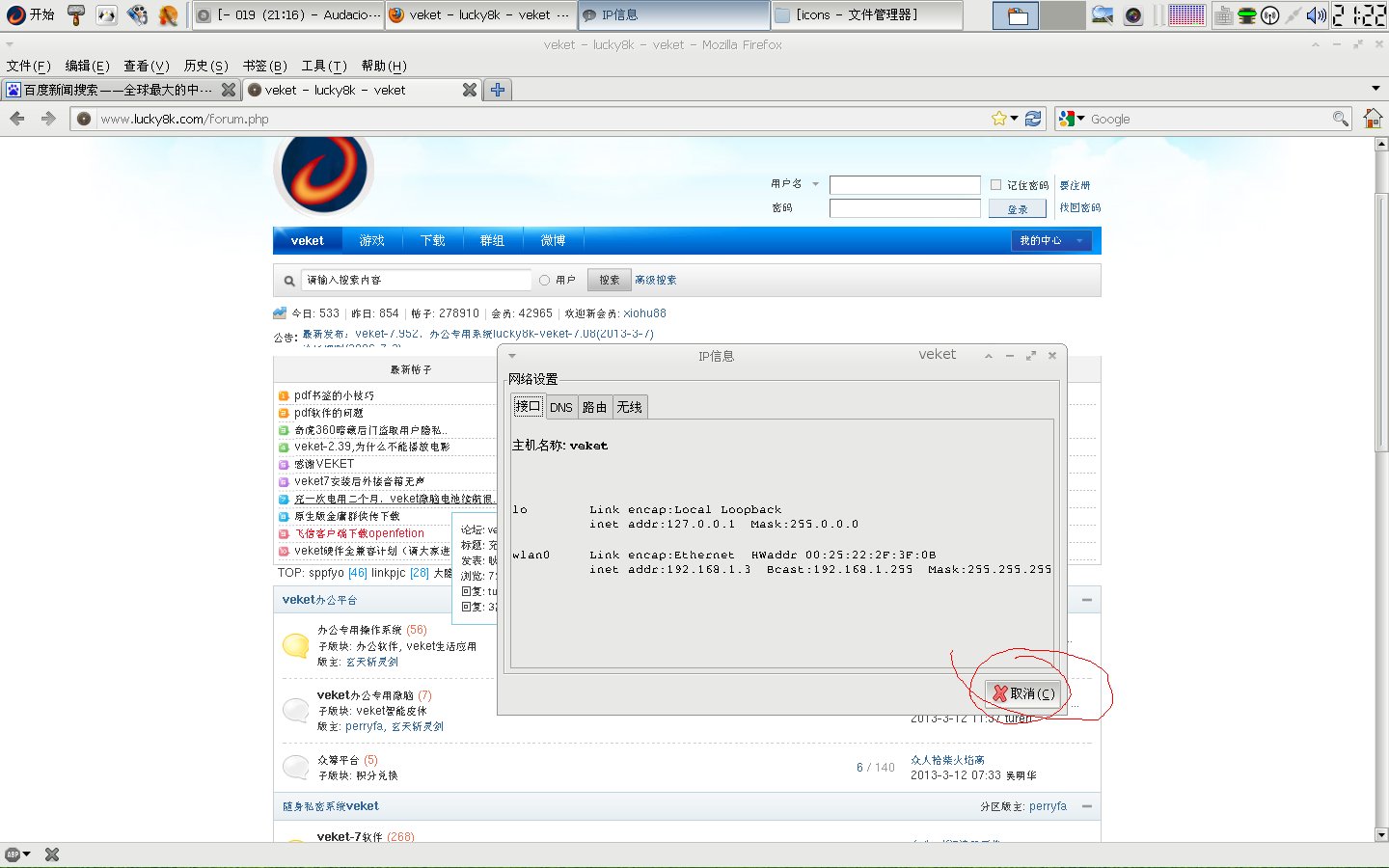Open the 编辑(E) menu in Firefox
The image size is (1389, 868).
tap(87, 66)
